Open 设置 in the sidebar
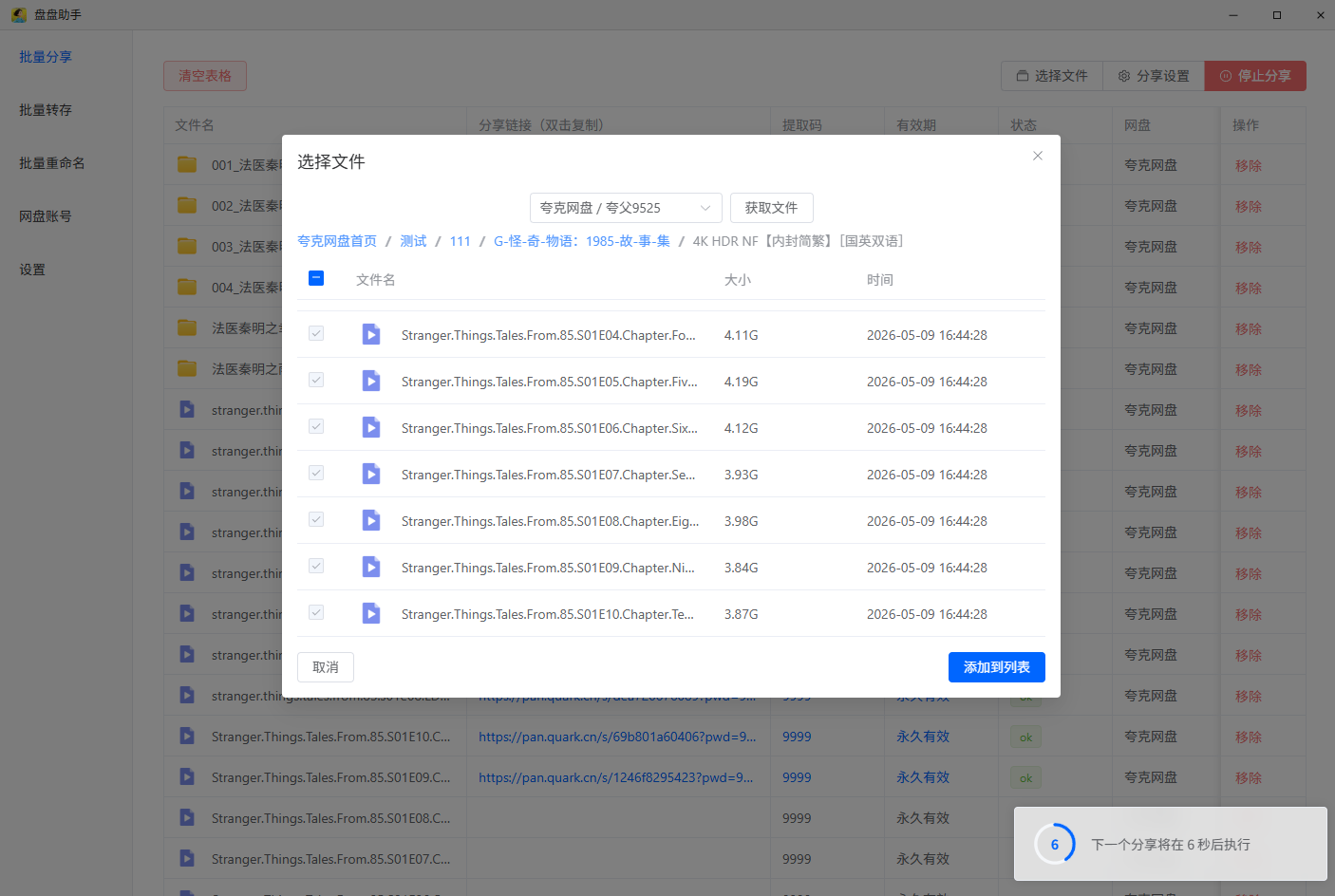The image size is (1335, 896). coord(32,270)
